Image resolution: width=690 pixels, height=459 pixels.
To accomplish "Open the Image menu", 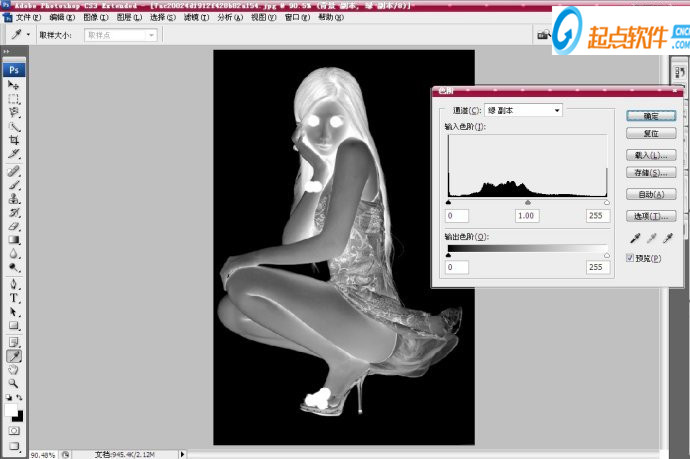I will click(x=95, y=17).
